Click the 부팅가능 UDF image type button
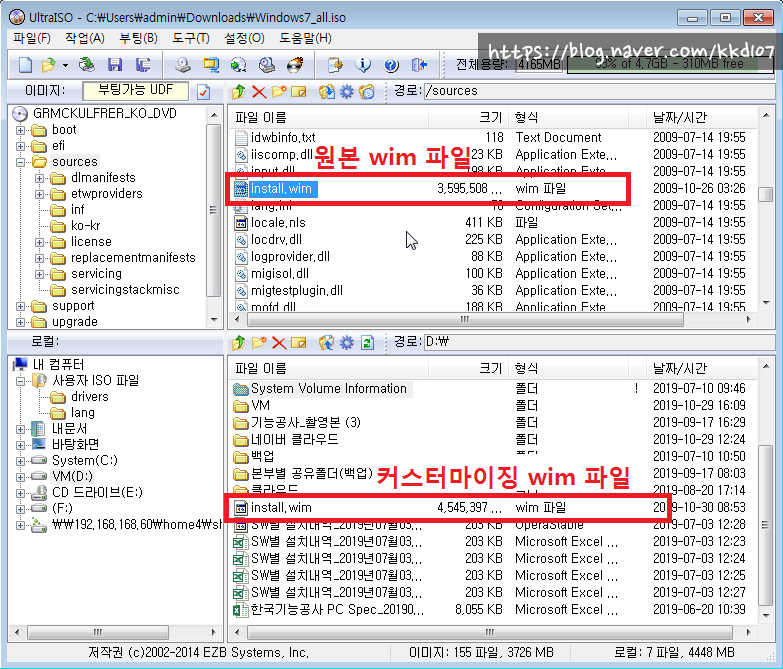Screen dimensions: 783x669 pos(135,91)
